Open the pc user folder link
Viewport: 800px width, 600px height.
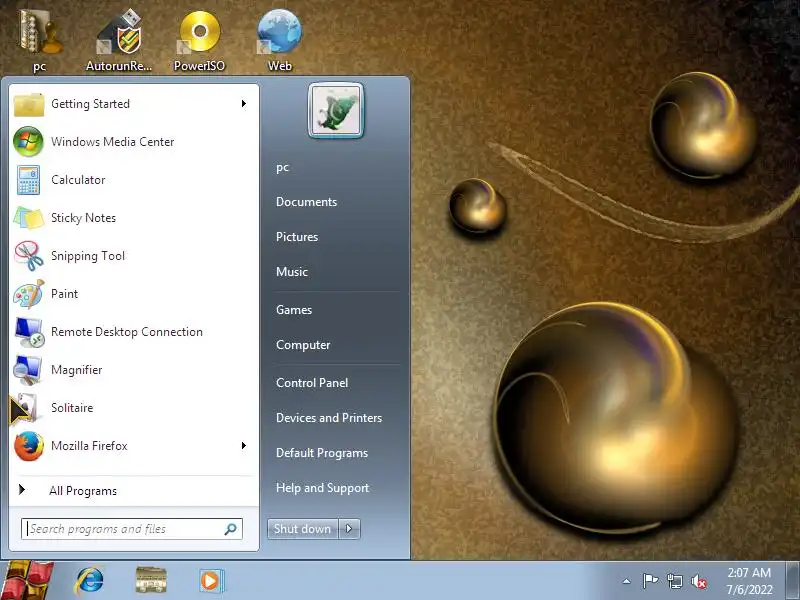[283, 167]
